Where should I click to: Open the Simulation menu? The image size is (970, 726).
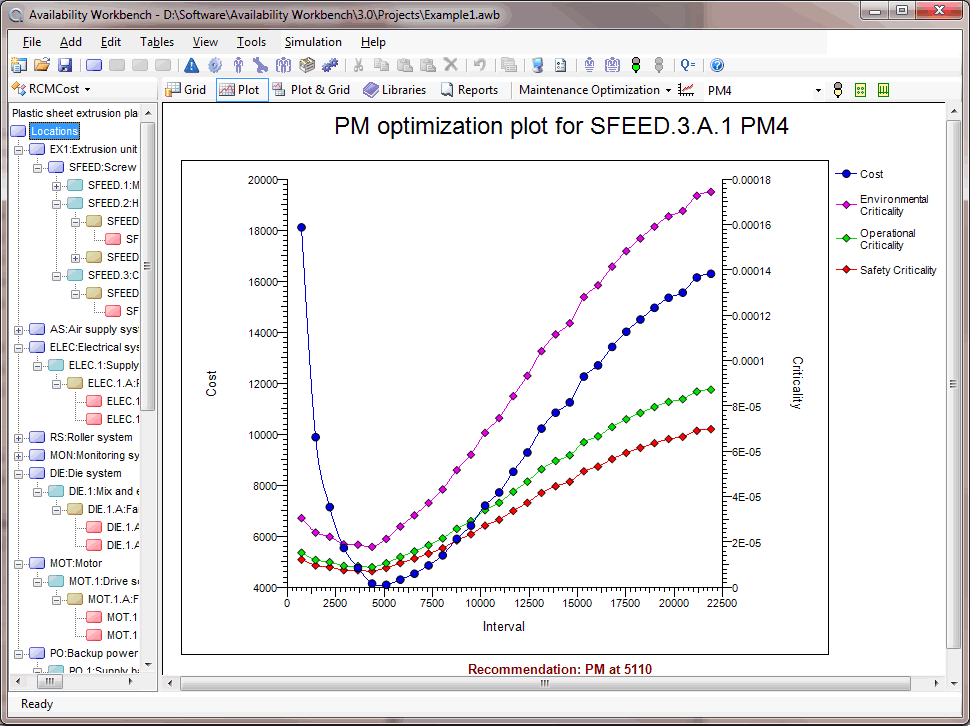pos(313,42)
